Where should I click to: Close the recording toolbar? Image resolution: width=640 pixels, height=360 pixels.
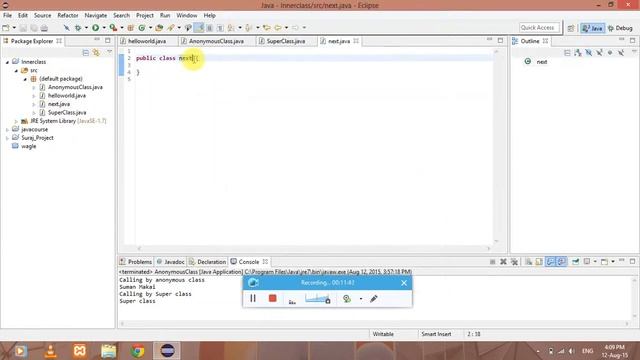[404, 283]
